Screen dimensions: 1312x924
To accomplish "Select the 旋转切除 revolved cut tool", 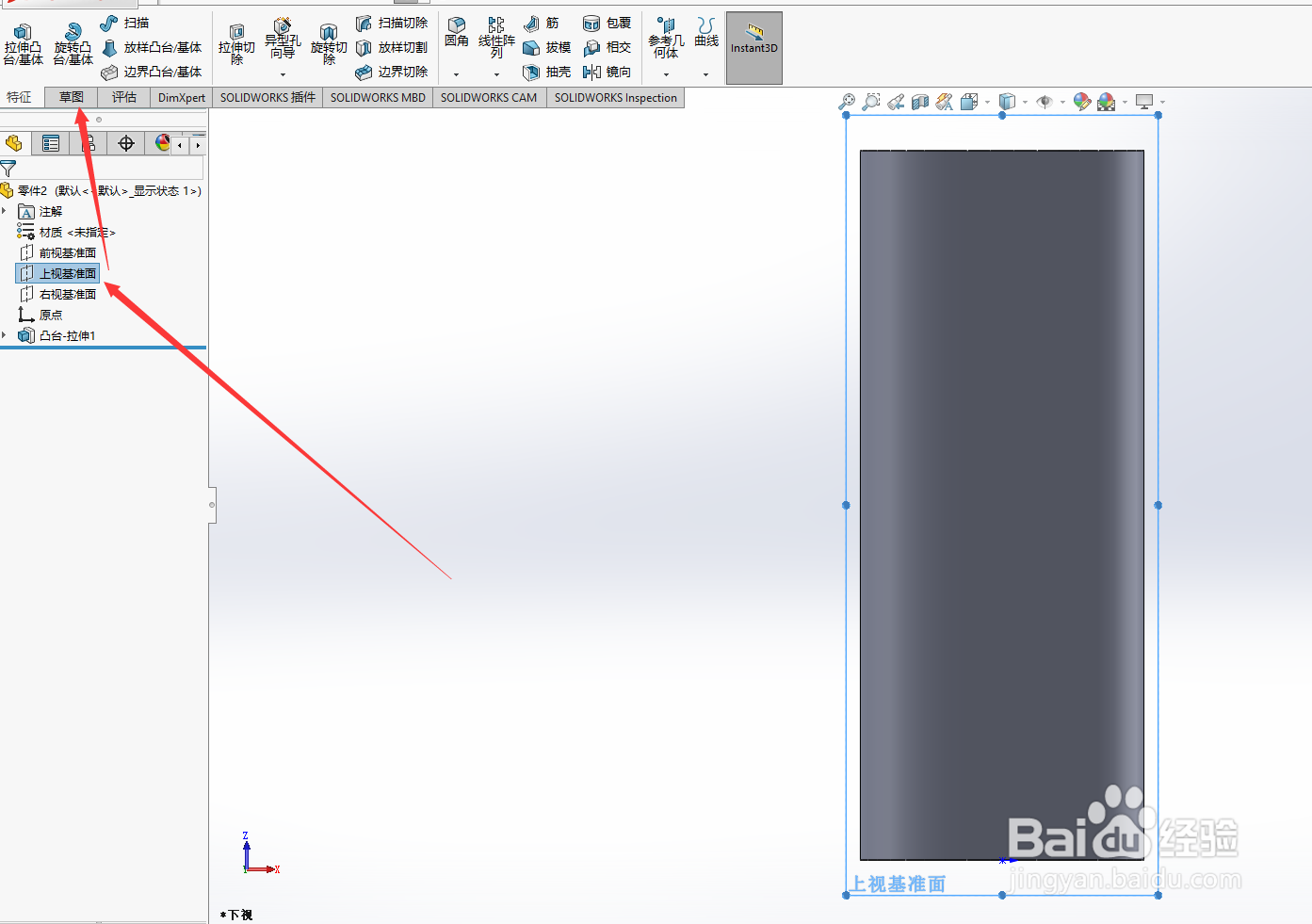I will coord(329,45).
